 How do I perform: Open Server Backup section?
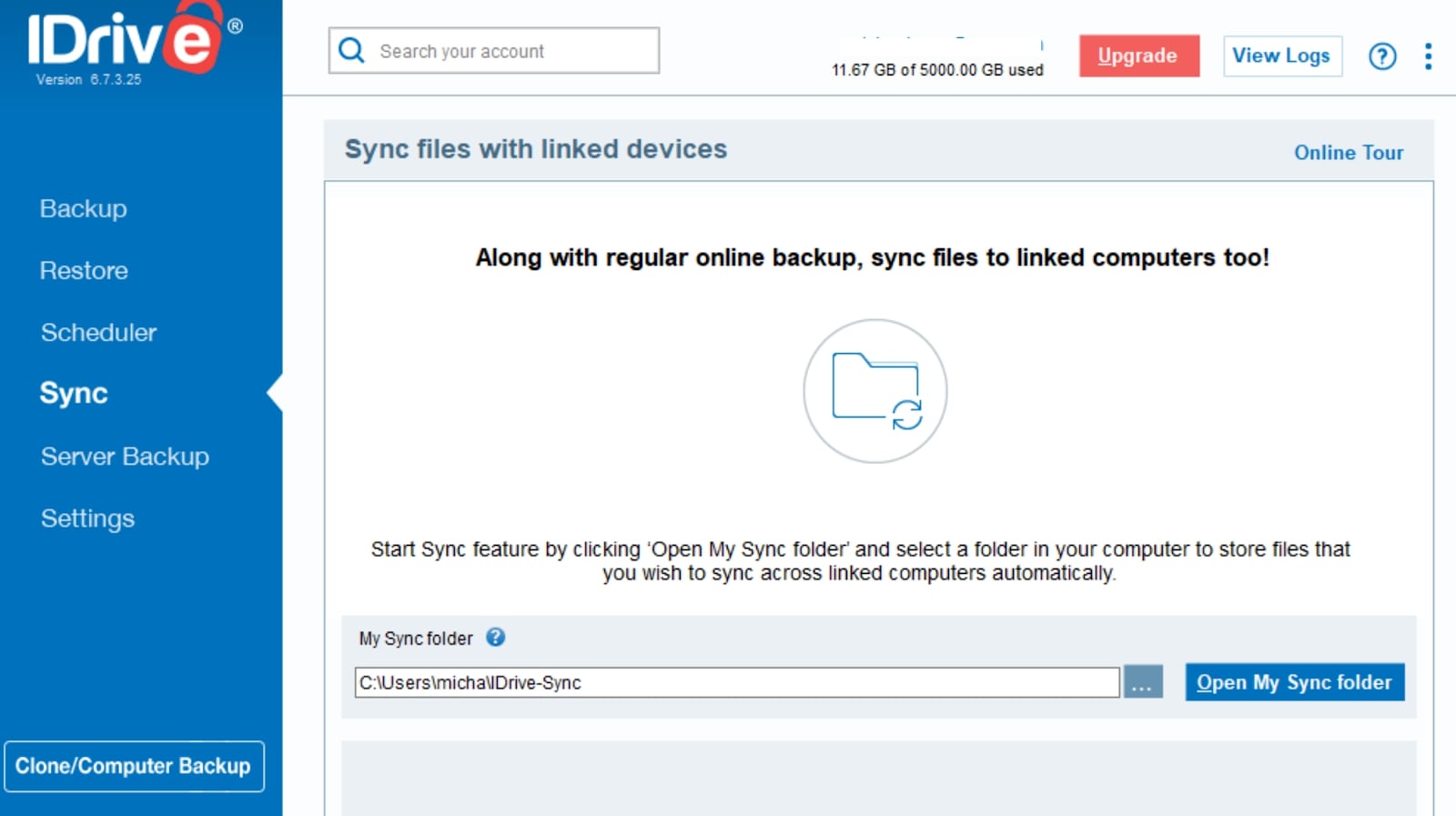125,456
